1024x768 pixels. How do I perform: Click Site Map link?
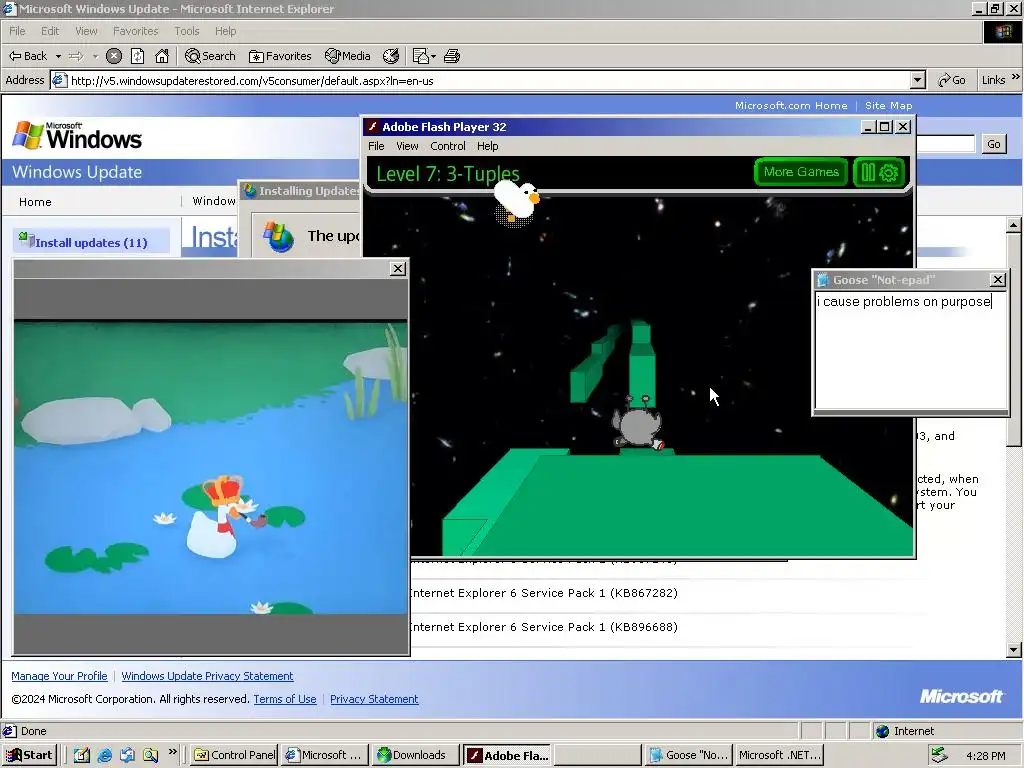(888, 105)
